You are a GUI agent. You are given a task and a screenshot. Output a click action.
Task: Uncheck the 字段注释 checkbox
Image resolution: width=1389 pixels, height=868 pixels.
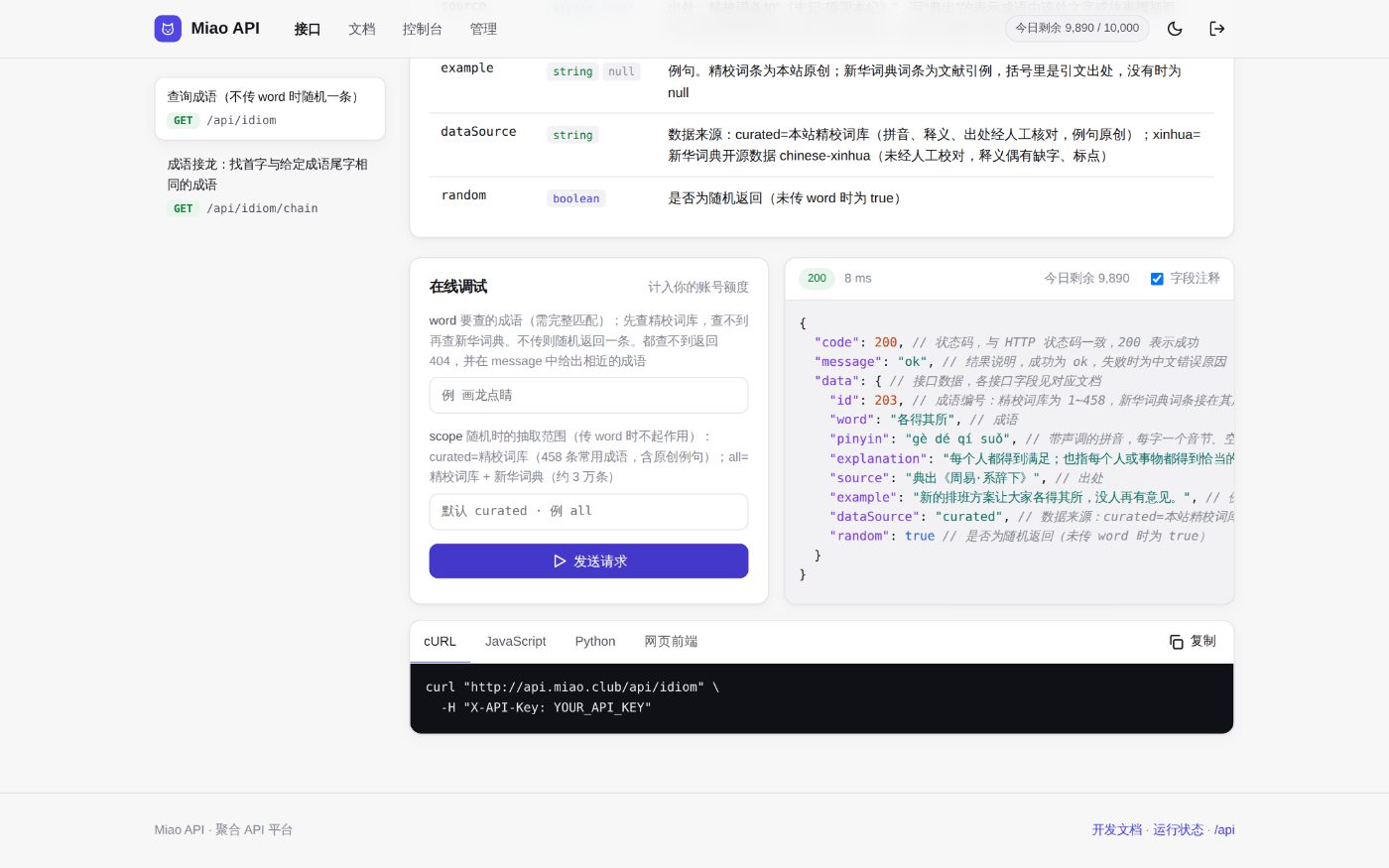pos(1157,279)
